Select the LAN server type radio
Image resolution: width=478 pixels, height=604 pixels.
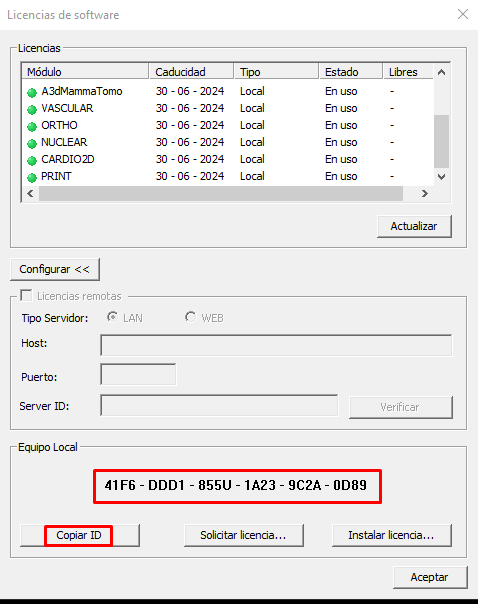pyautogui.click(x=112, y=317)
